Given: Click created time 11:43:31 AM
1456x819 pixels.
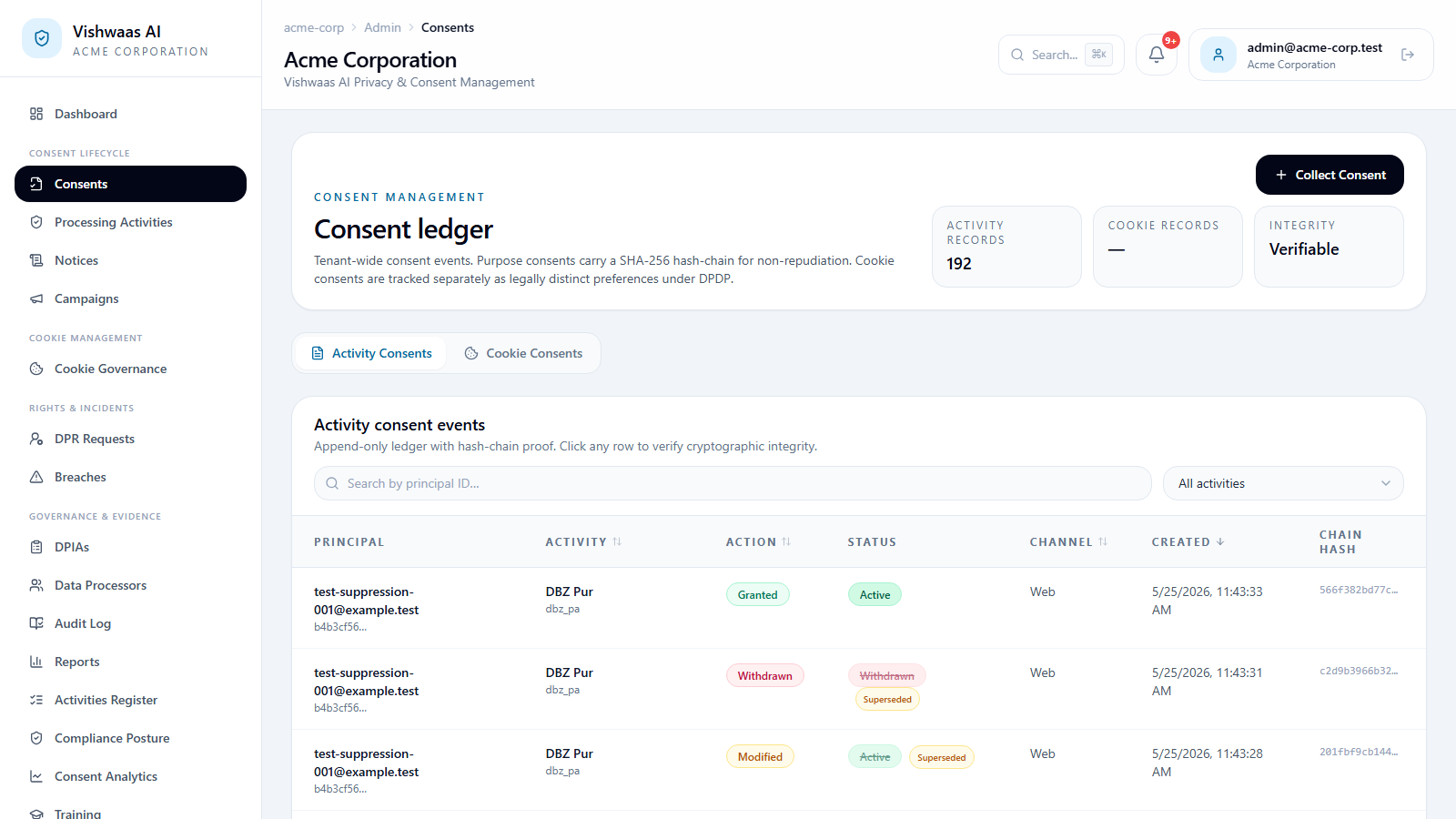Looking at the screenshot, I should tap(1208, 682).
